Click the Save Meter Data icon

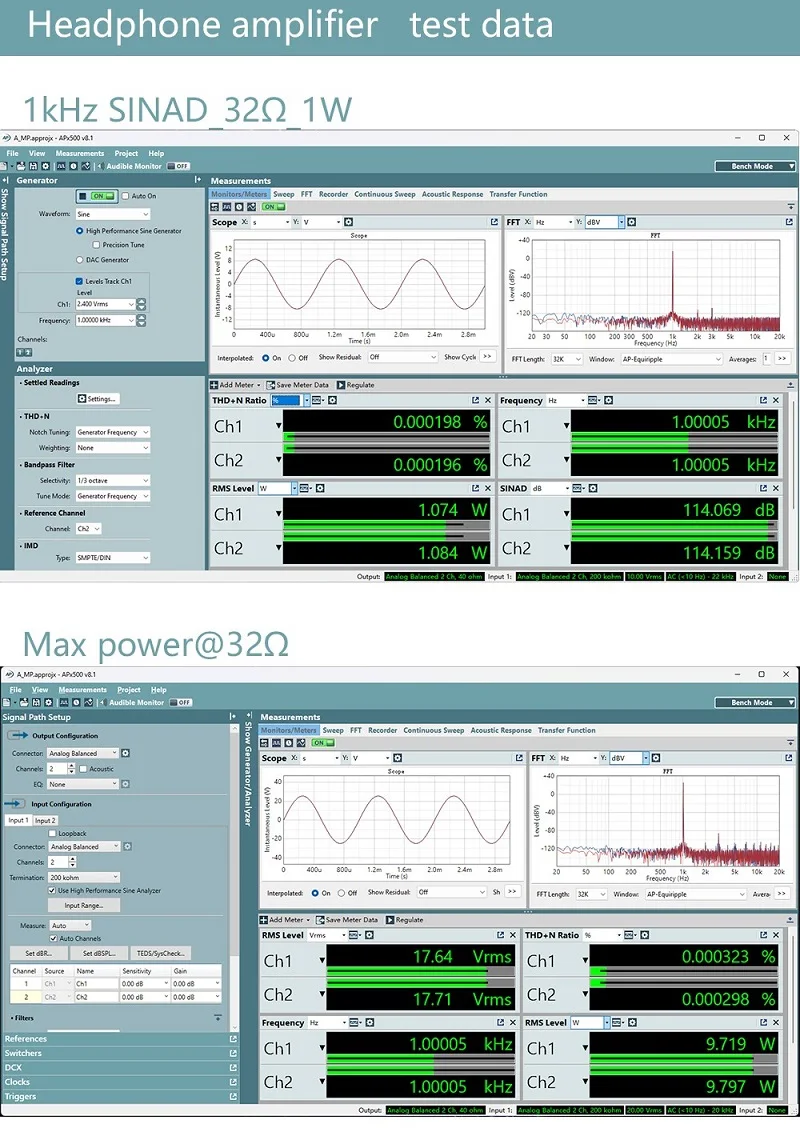click(x=270, y=383)
